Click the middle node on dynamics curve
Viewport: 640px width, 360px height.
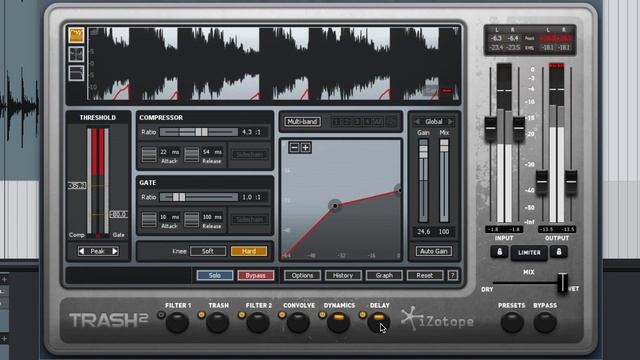pos(335,206)
